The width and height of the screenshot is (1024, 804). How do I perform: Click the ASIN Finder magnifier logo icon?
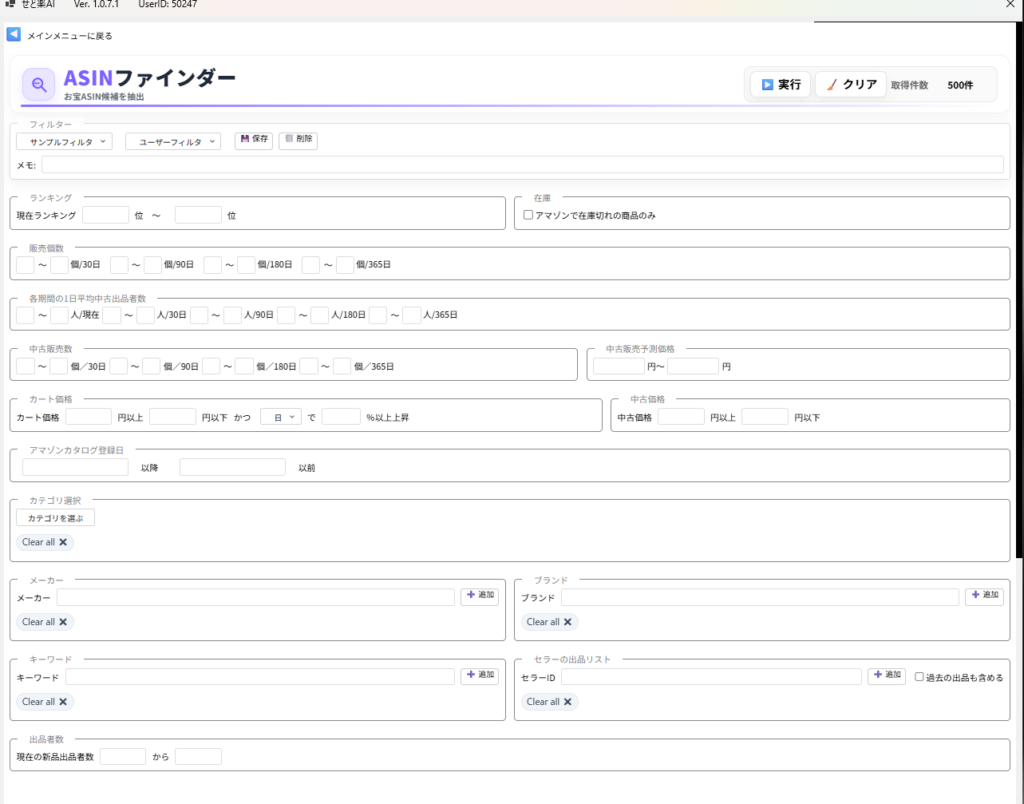point(38,85)
